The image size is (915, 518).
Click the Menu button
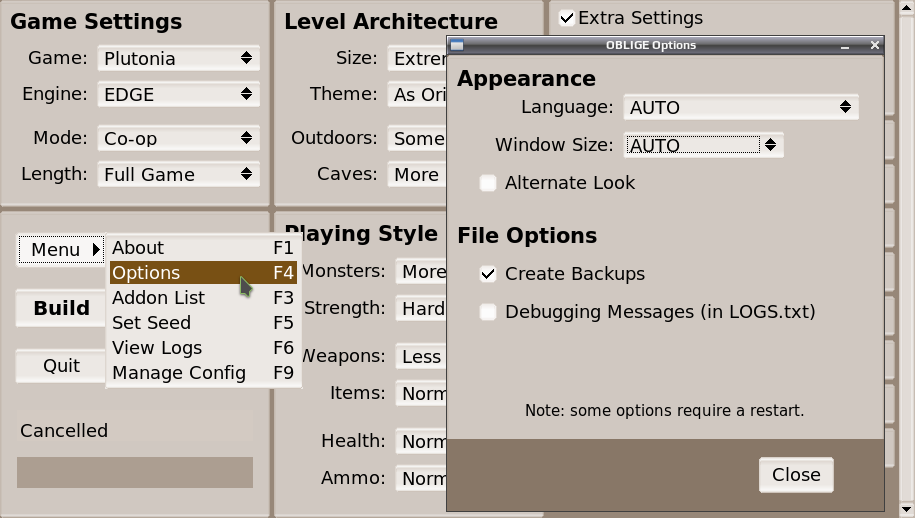pos(61,250)
